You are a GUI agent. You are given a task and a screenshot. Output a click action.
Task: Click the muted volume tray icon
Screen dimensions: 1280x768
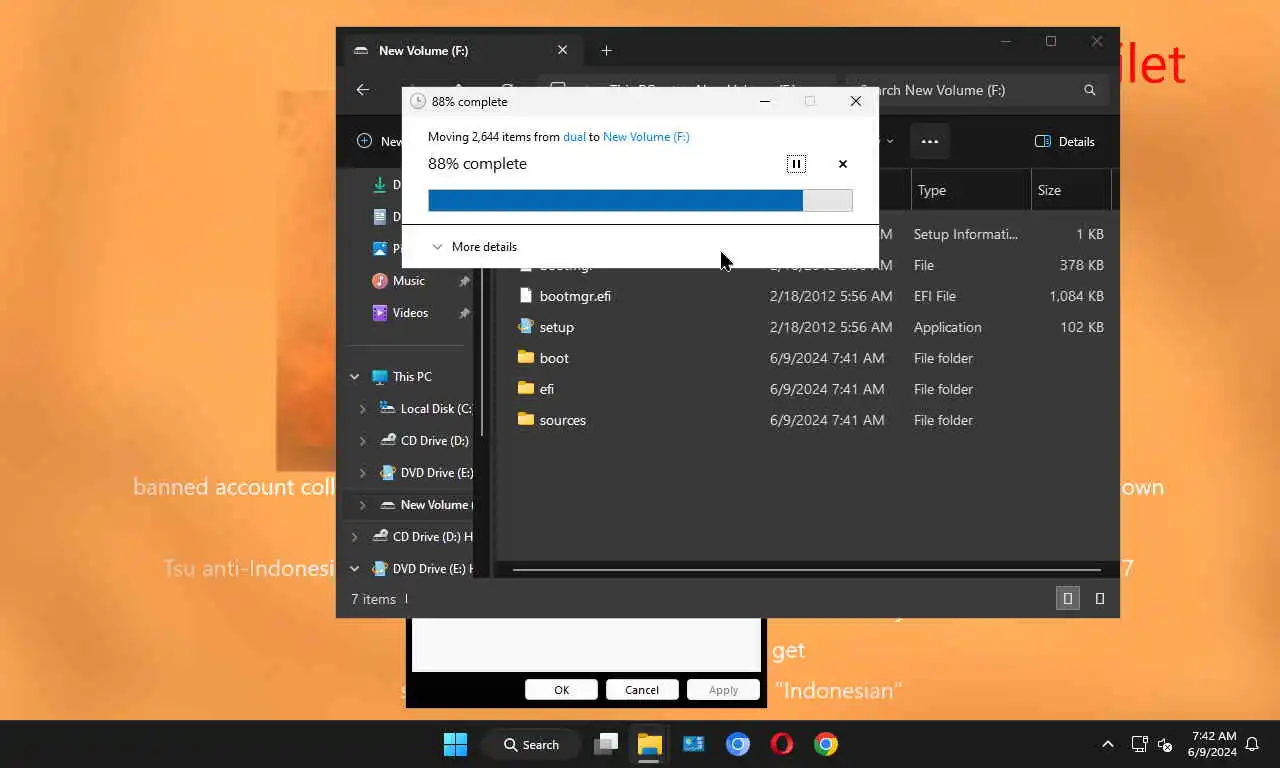1165,744
